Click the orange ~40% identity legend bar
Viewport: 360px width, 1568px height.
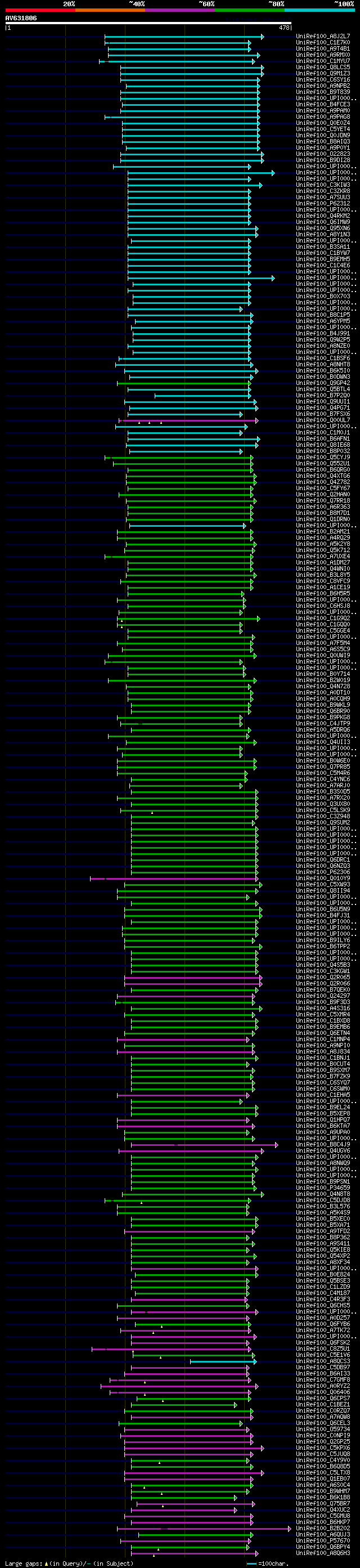(x=110, y=10)
